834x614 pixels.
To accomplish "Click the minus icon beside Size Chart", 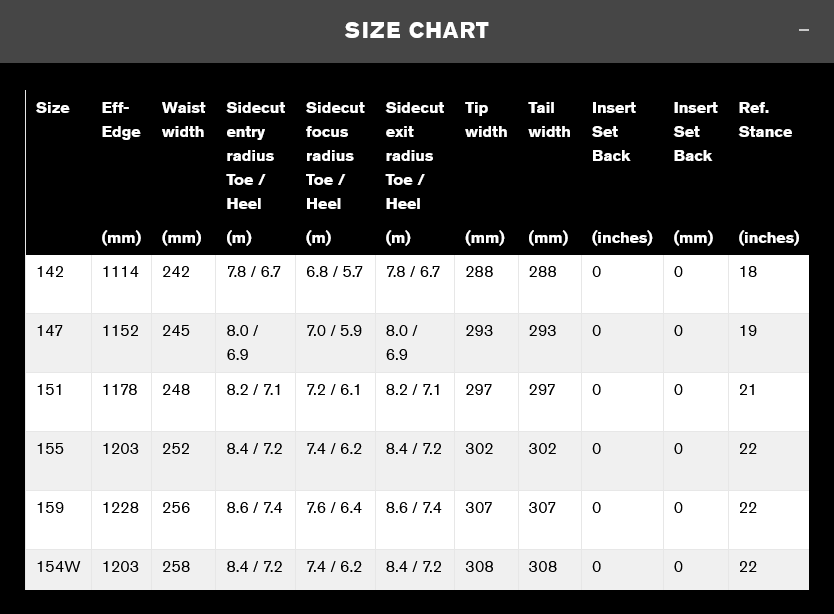I will [804, 30].
